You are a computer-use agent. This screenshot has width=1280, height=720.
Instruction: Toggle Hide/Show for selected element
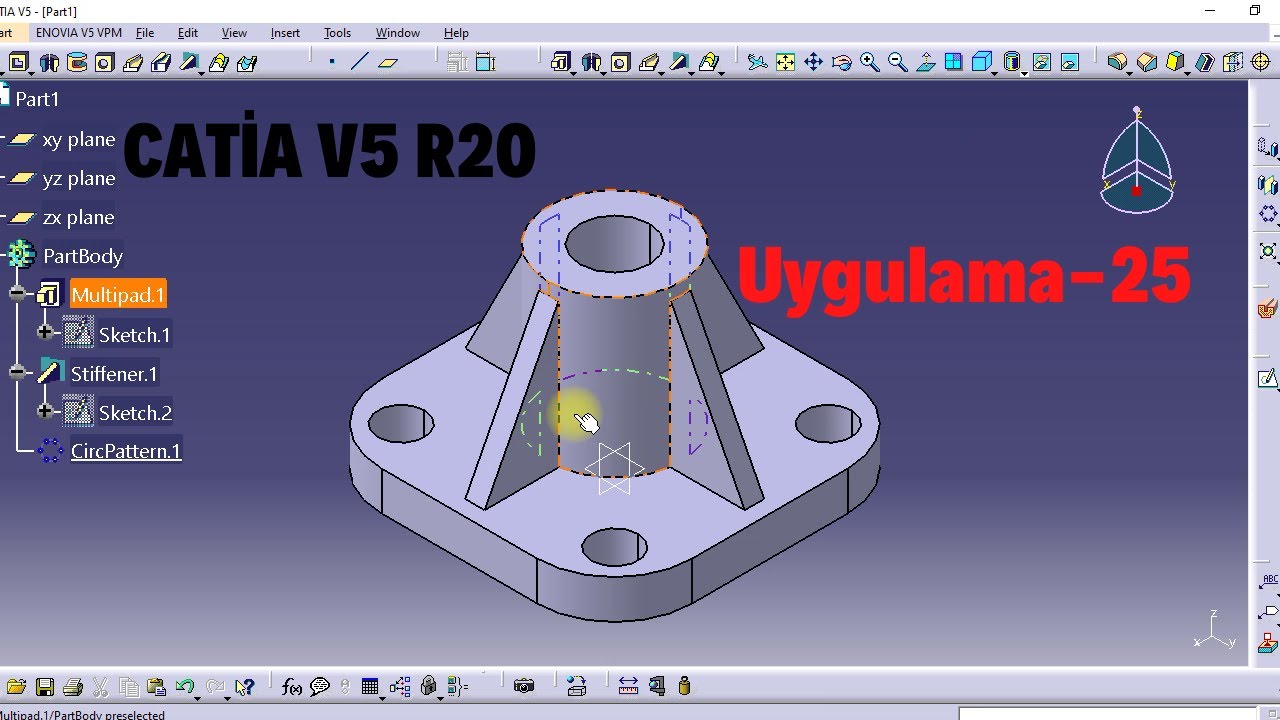(1042, 62)
